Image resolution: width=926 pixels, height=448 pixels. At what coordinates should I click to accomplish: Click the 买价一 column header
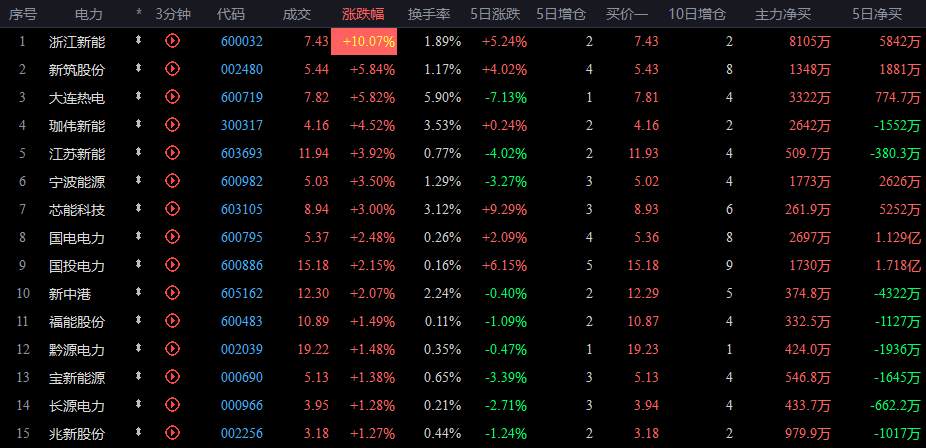tap(627, 14)
